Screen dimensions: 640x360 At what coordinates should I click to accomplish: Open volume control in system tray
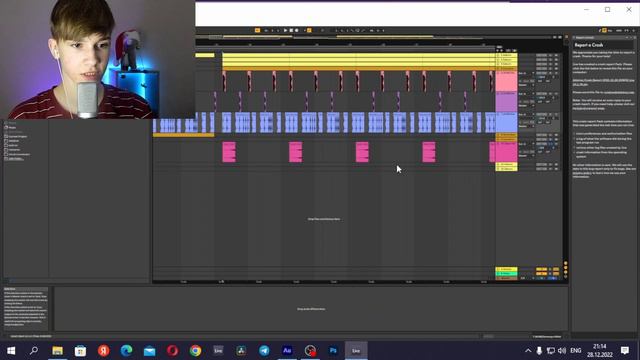click(562, 351)
